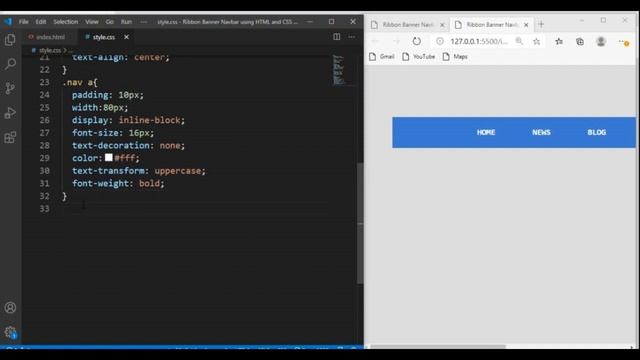Open browser Collections icon
The image size is (640, 360).
(580, 41)
